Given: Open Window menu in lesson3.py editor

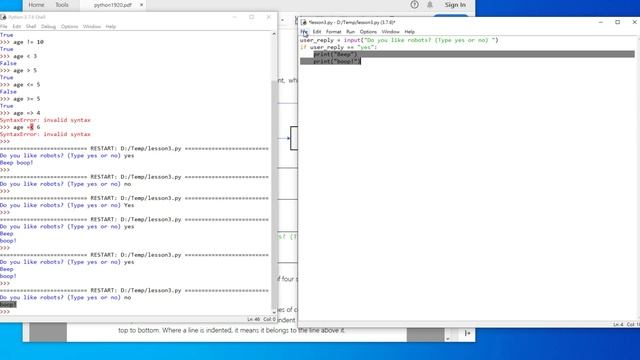Looking at the screenshot, I should click(390, 32).
